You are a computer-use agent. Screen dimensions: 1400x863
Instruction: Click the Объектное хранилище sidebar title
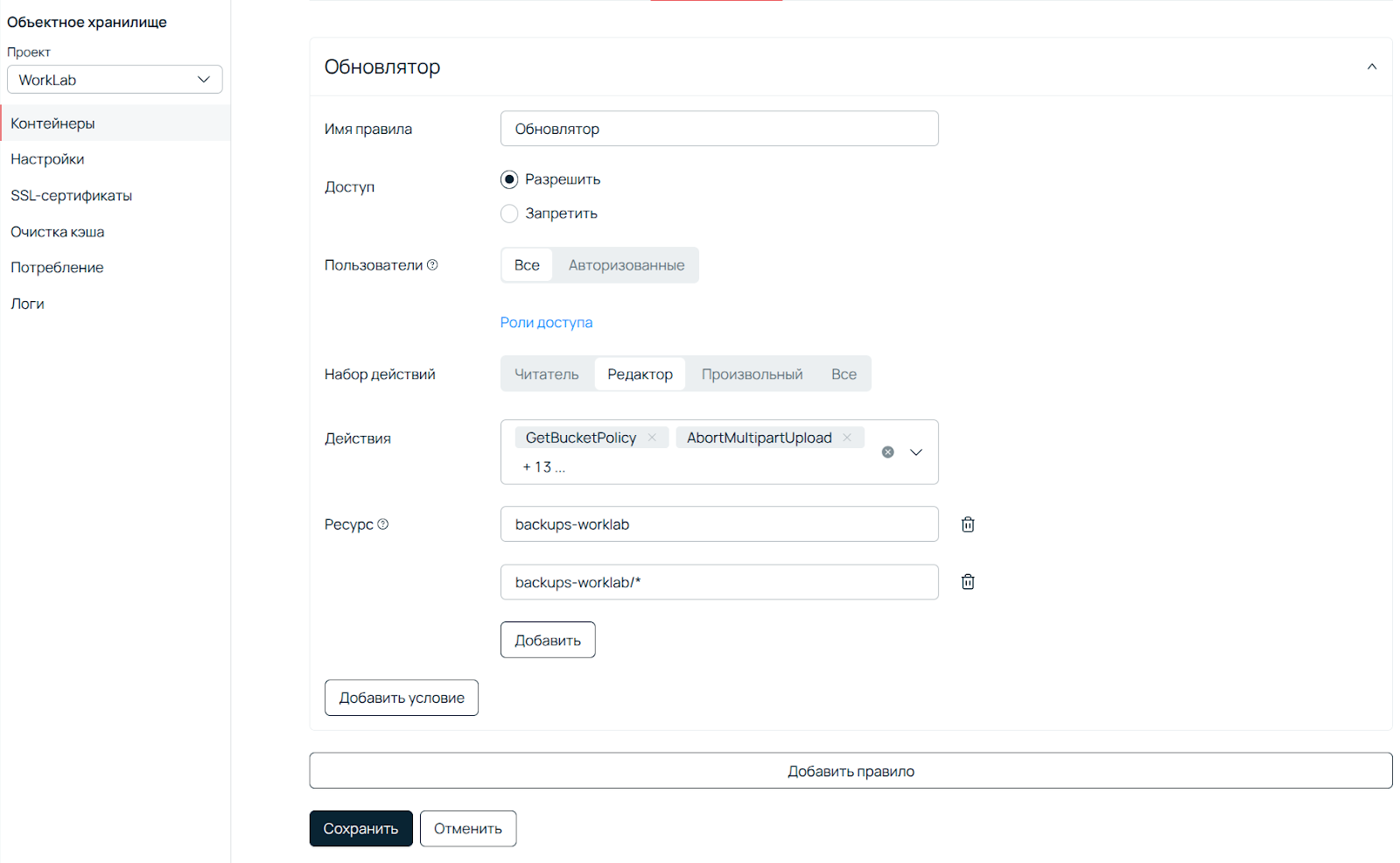pyautogui.click(x=87, y=22)
